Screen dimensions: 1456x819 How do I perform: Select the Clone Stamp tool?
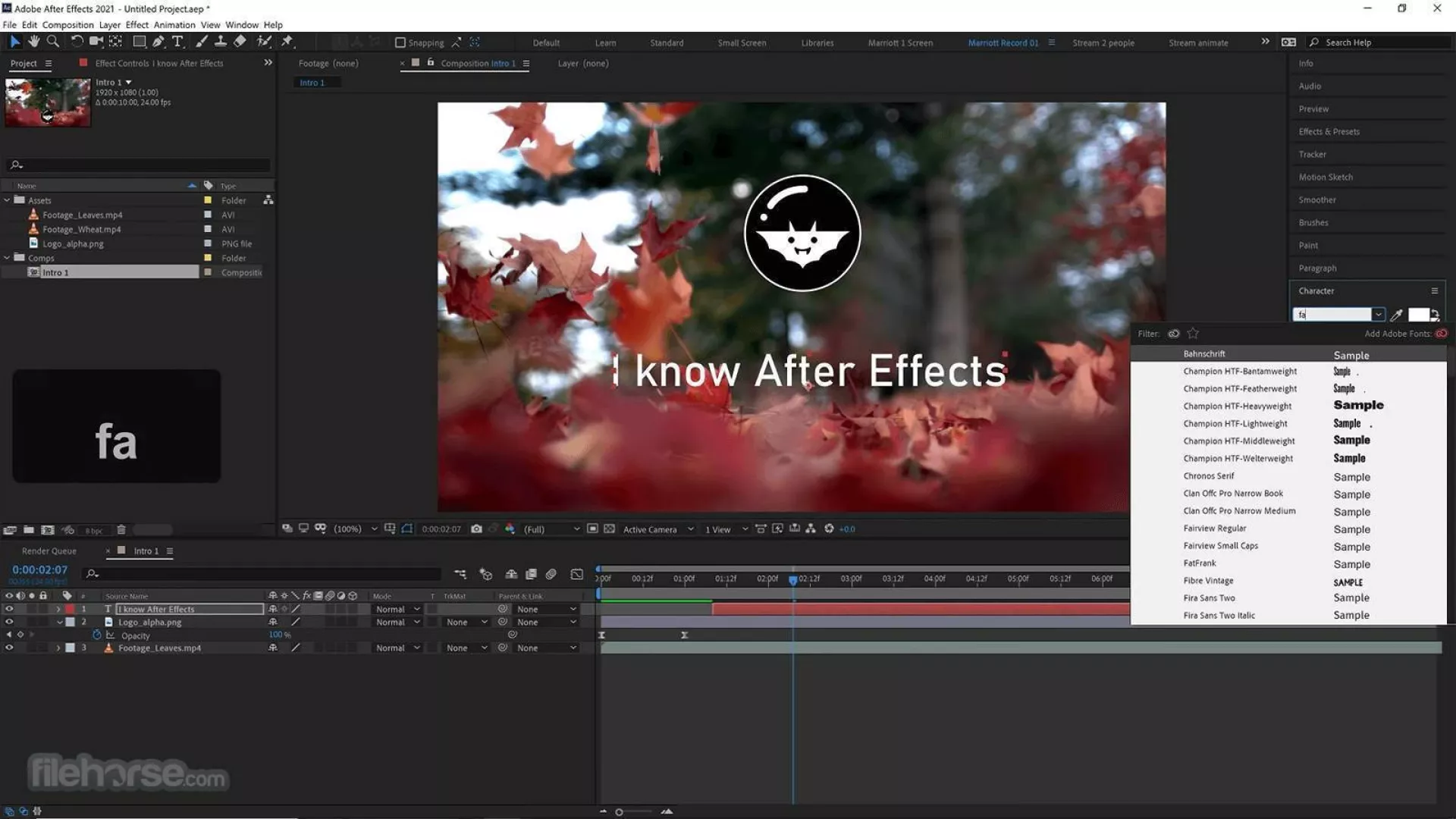pyautogui.click(x=220, y=42)
